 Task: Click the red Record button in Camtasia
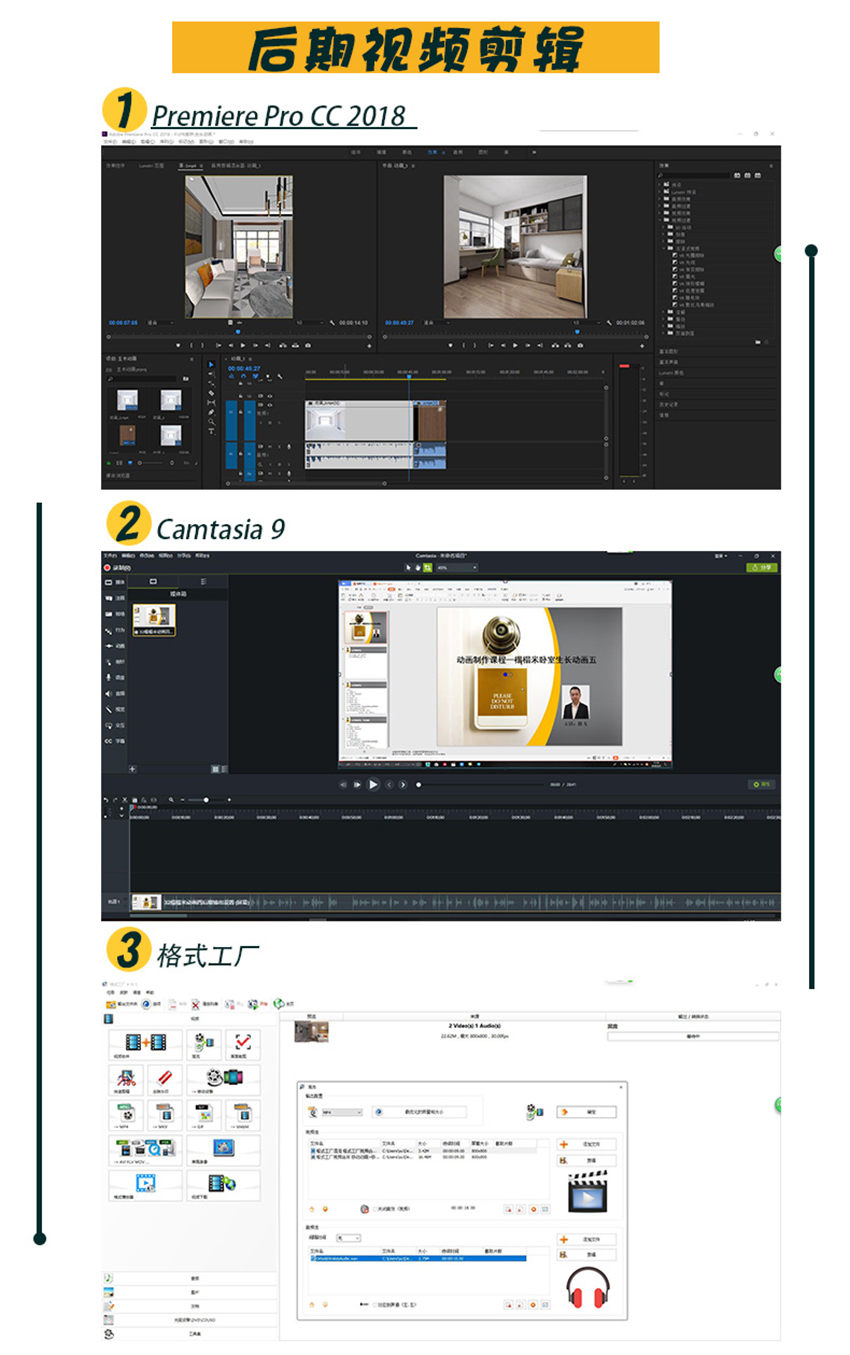click(x=107, y=567)
